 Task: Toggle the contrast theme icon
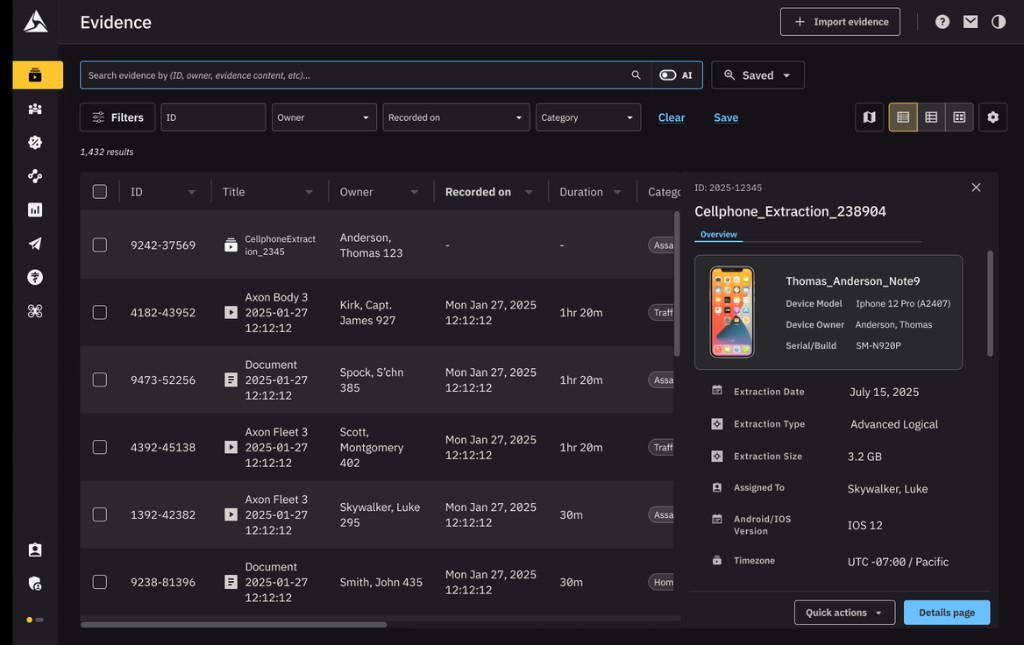pyautogui.click(x=998, y=22)
